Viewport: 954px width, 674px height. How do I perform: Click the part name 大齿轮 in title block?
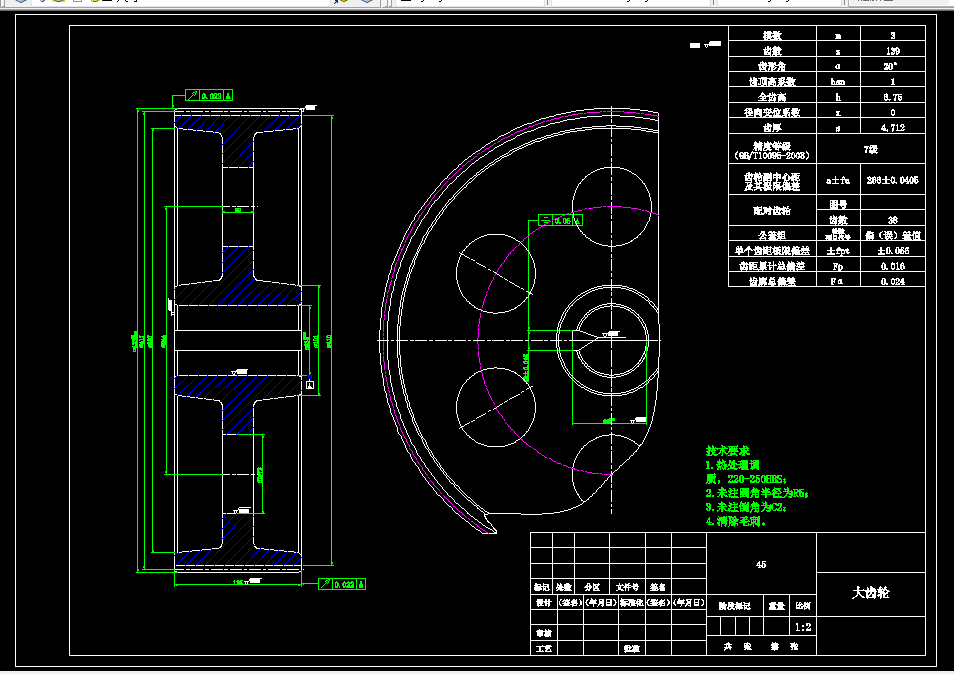coord(871,592)
